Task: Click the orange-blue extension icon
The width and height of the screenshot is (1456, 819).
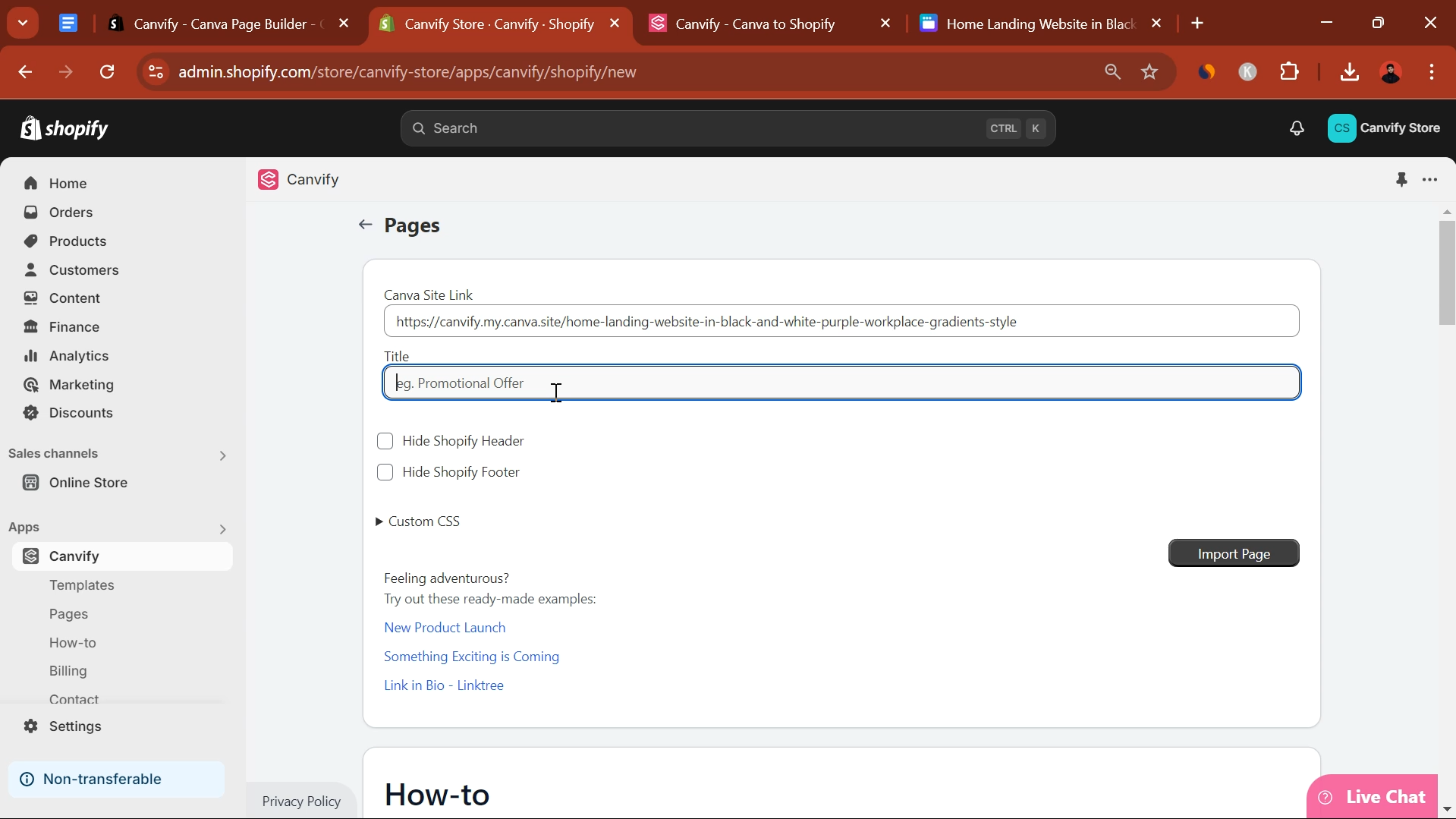Action: 1206,72
